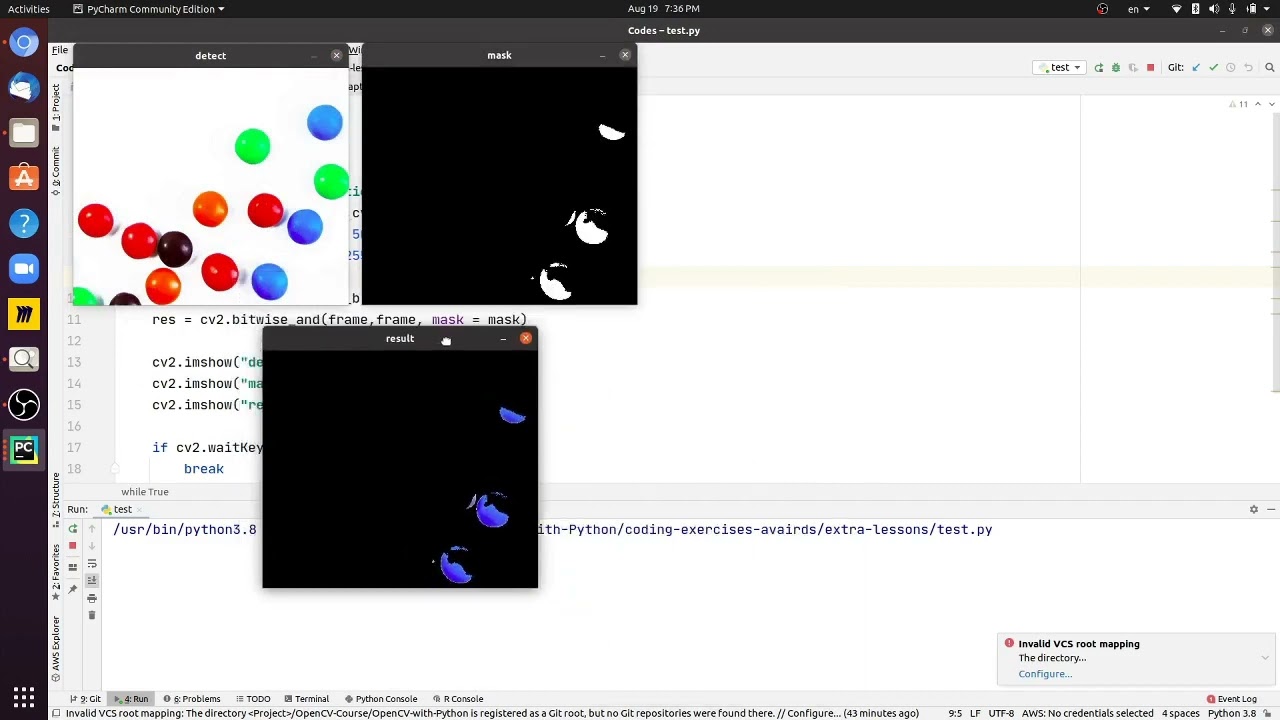Toggle scroll to end in Run console
Screen dimensions: 1280x720
point(92,580)
